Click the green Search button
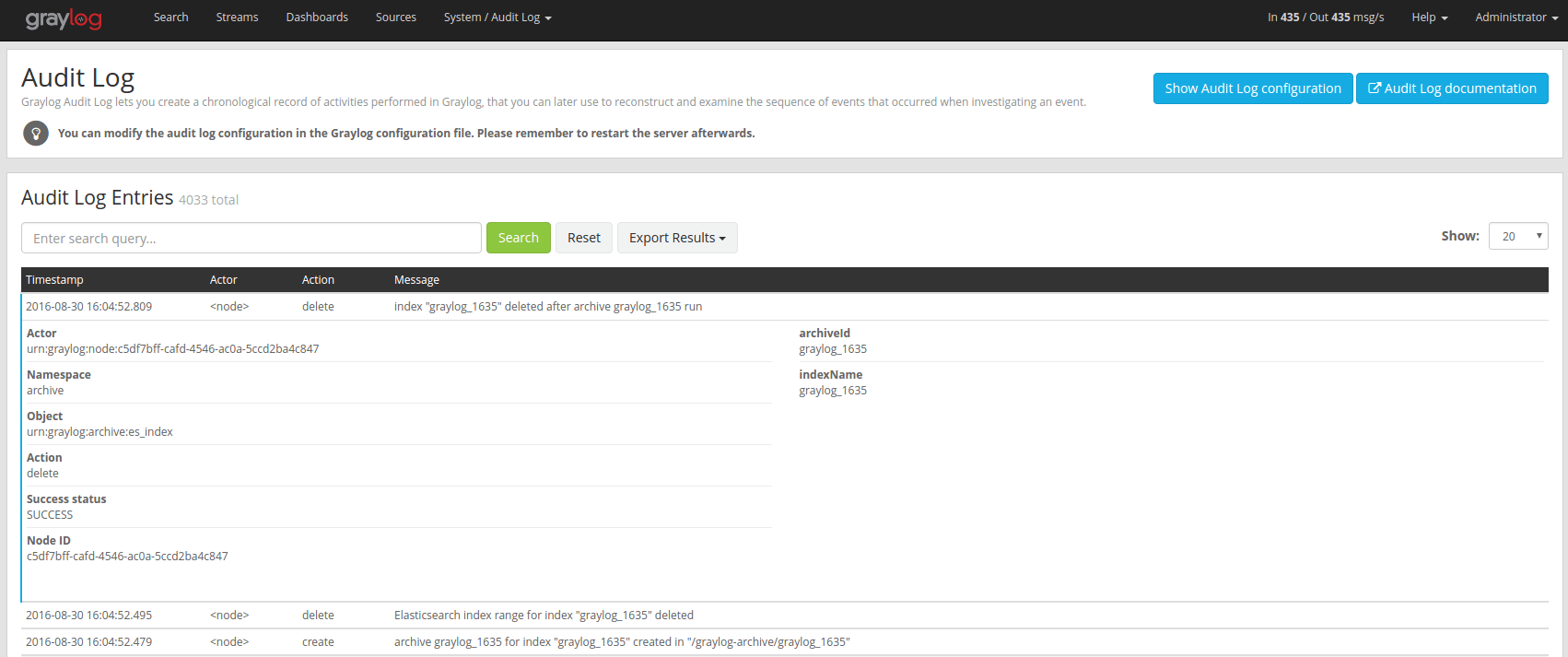1568x657 pixels. tap(519, 238)
